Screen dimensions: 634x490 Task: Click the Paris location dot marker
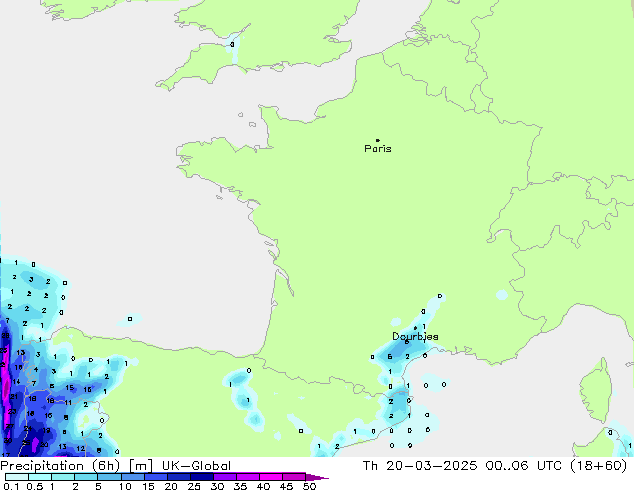click(378, 140)
